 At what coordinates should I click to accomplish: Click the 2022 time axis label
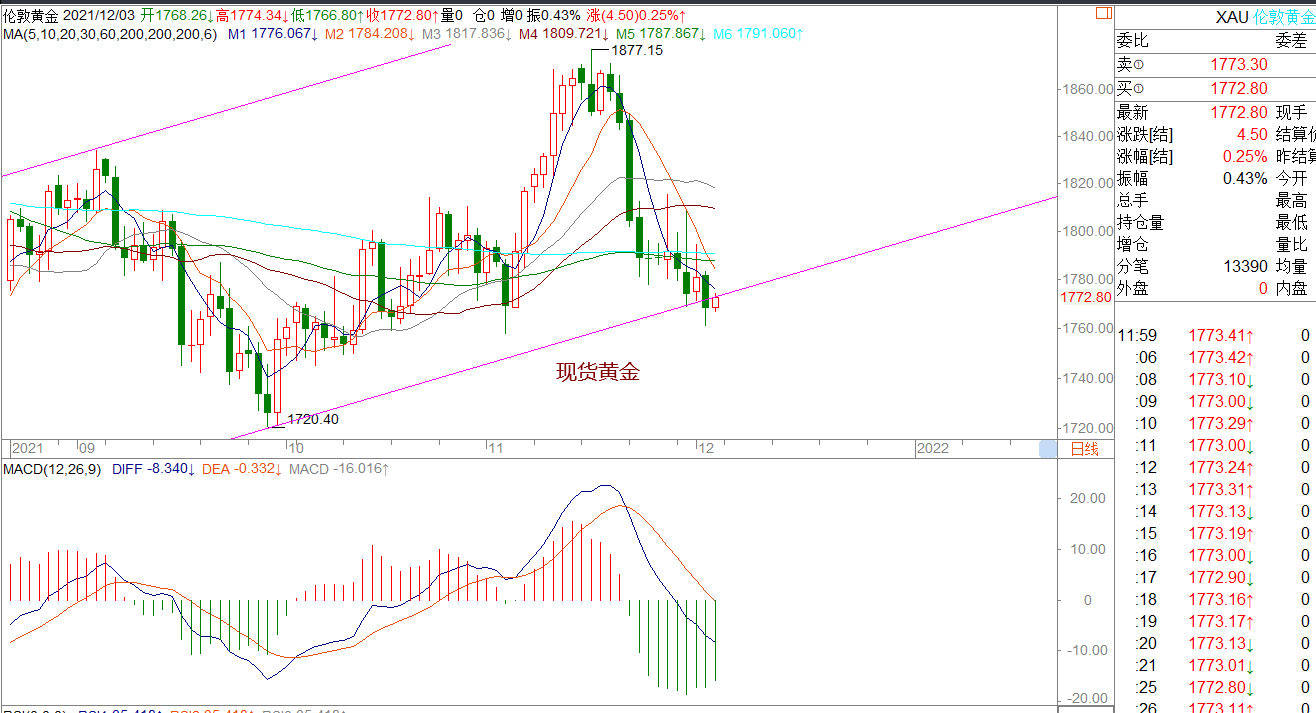coord(933,449)
